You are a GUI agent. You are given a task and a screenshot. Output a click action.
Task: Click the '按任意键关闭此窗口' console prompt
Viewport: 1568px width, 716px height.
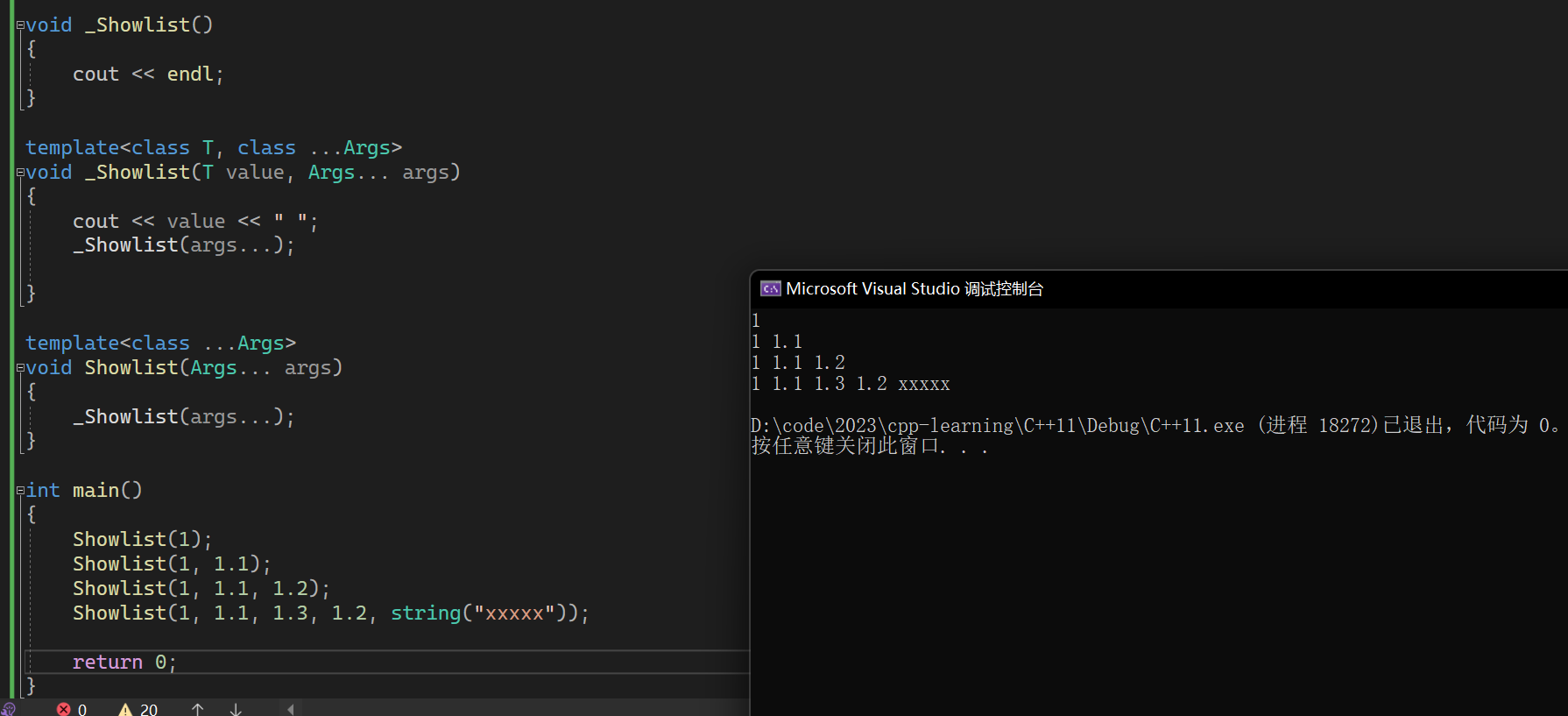coord(870,446)
